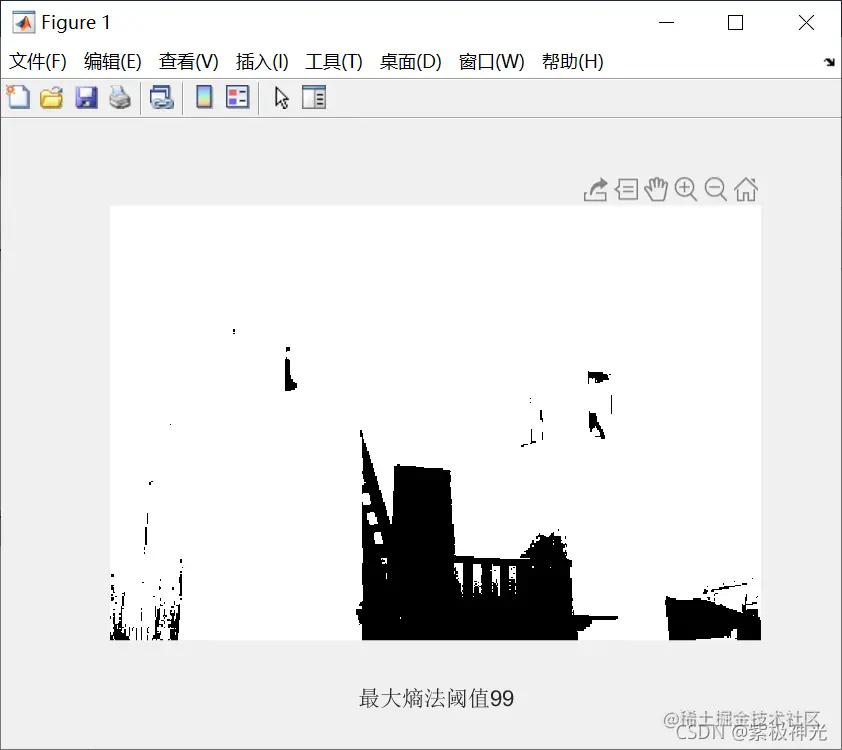Toggle Edit Plot mode with the arrow tool
This screenshot has height=750, width=842.
[281, 97]
